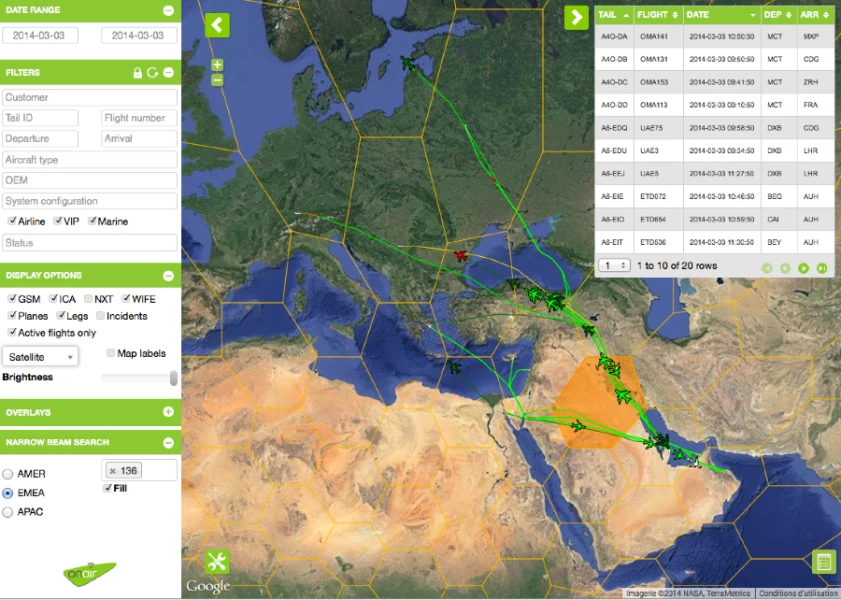Uncheck Active flights only

pos(11,332)
